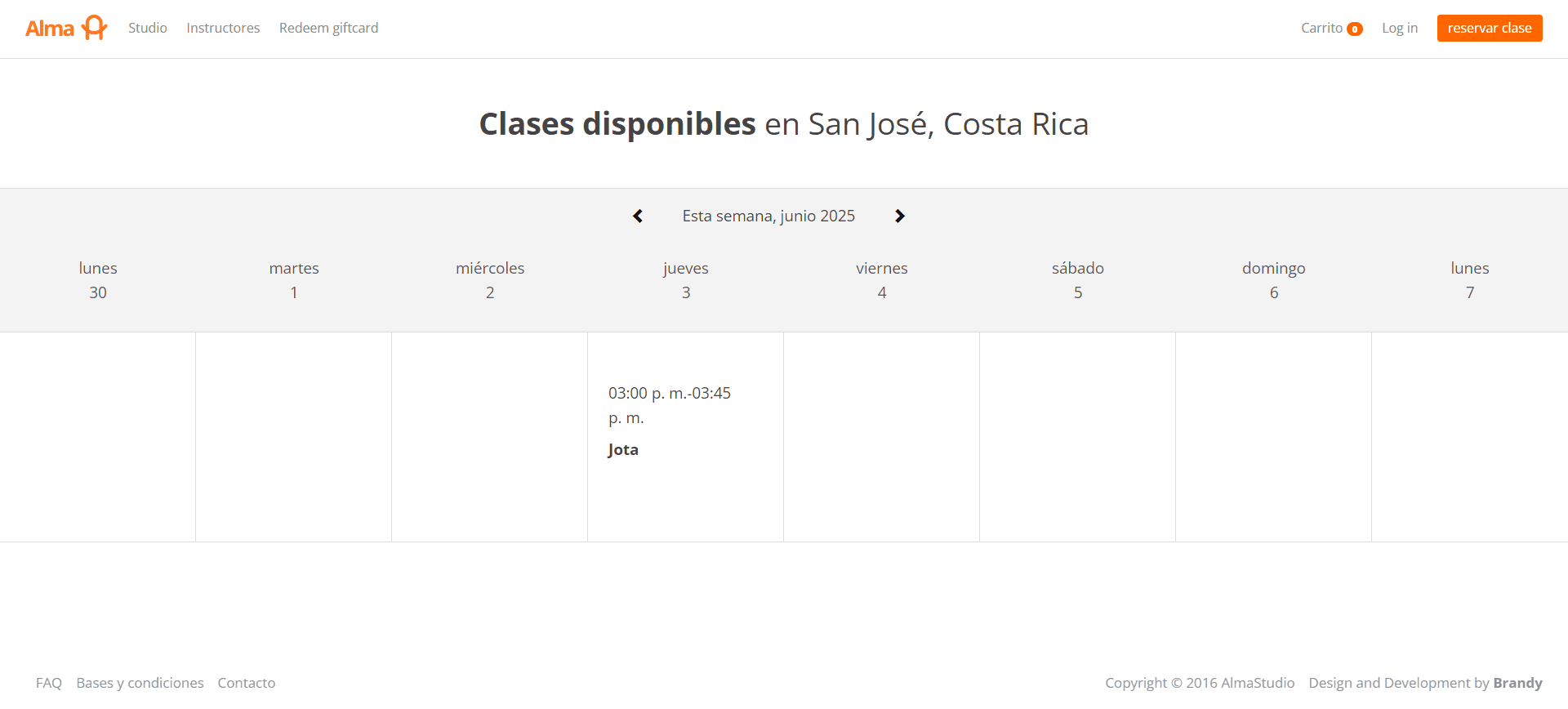Select jueves 3 day header

point(686,280)
